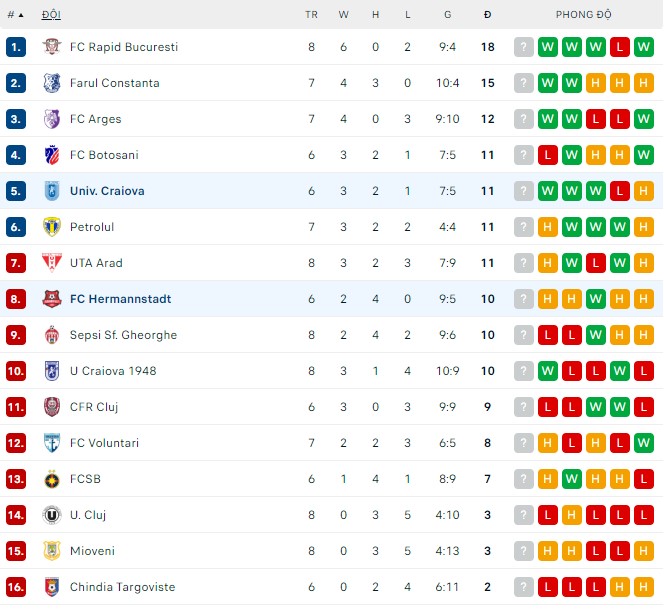Click the FCSB club crest icon
664x609 pixels.
coord(51,479)
